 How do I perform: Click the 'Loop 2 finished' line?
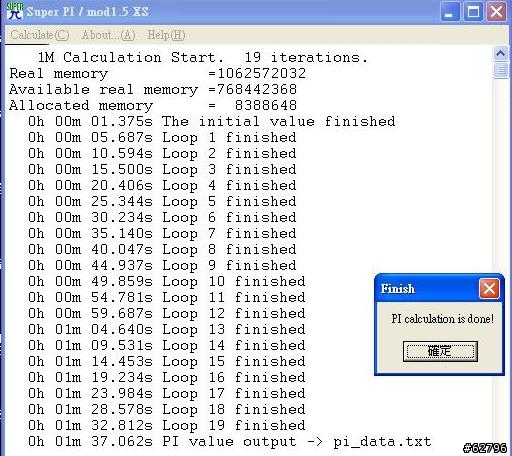[162, 154]
